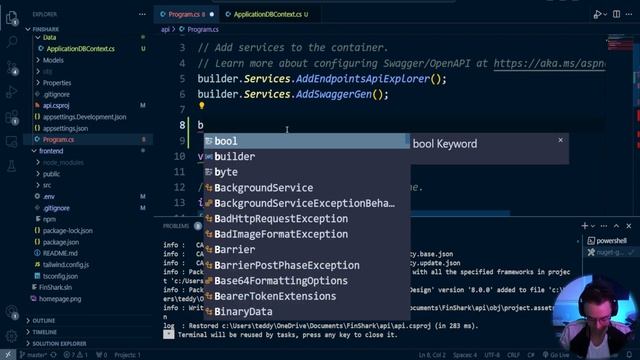The image size is (640, 360).
Task: Click the CRLF line ending status item
Action: (513, 355)
